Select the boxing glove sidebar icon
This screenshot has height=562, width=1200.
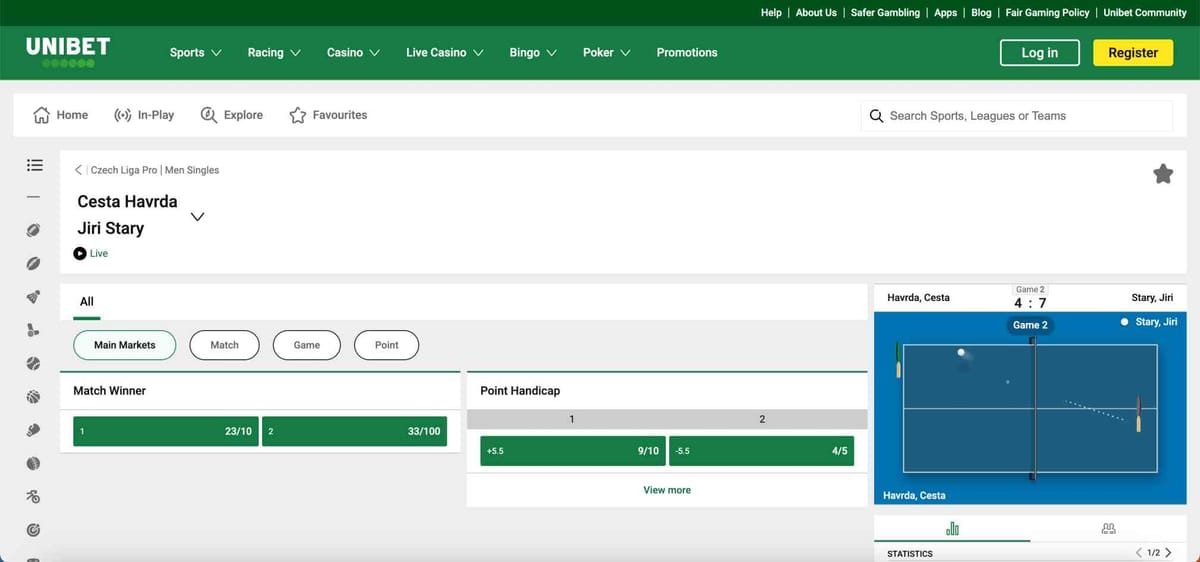coord(34,430)
